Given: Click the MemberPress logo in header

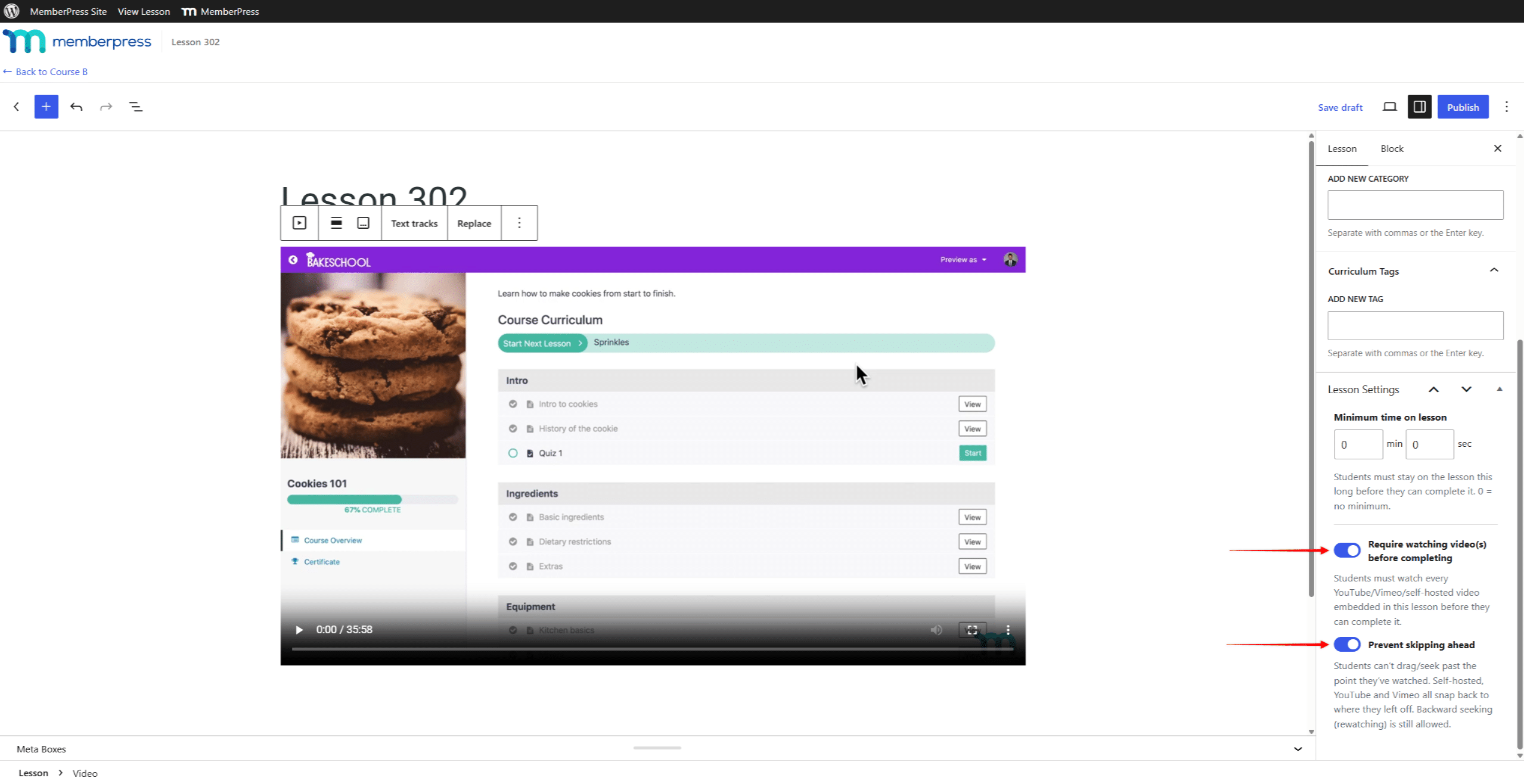Looking at the screenshot, I should point(77,42).
